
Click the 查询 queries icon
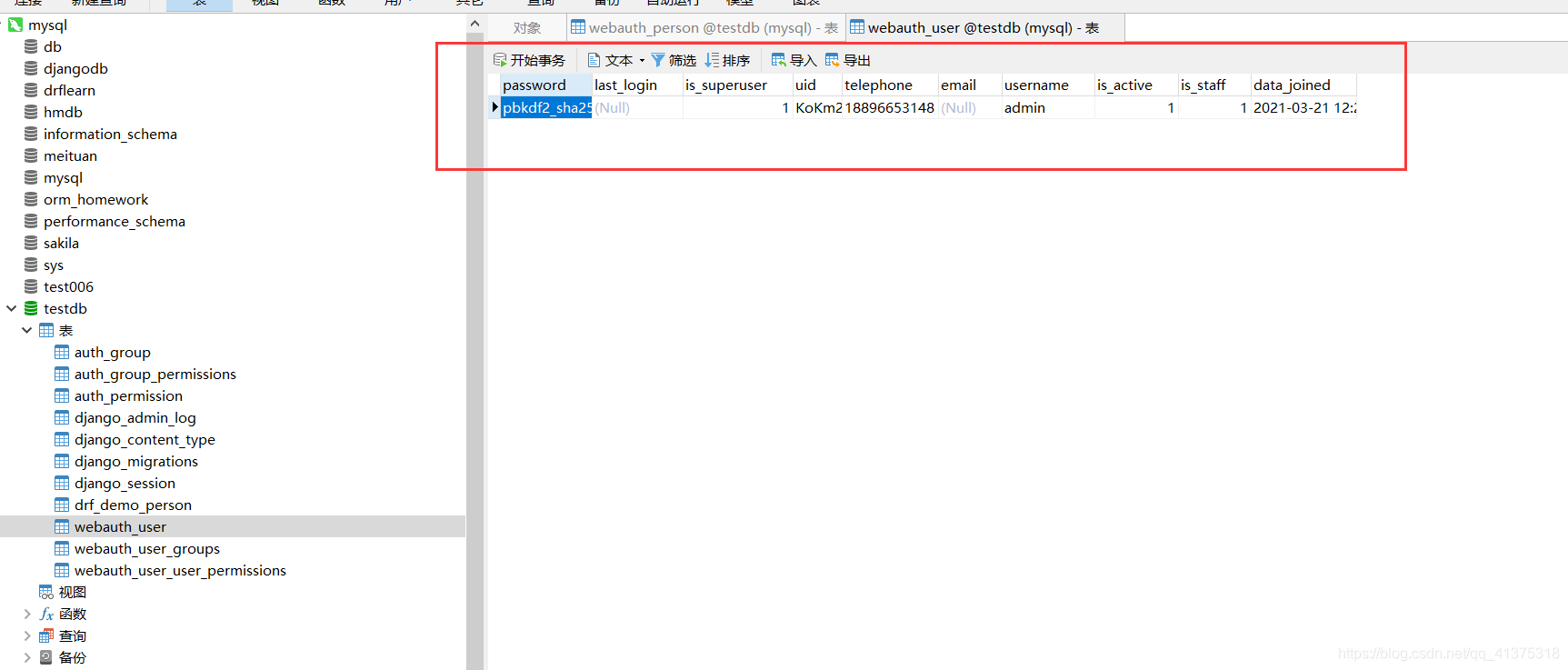[46, 635]
